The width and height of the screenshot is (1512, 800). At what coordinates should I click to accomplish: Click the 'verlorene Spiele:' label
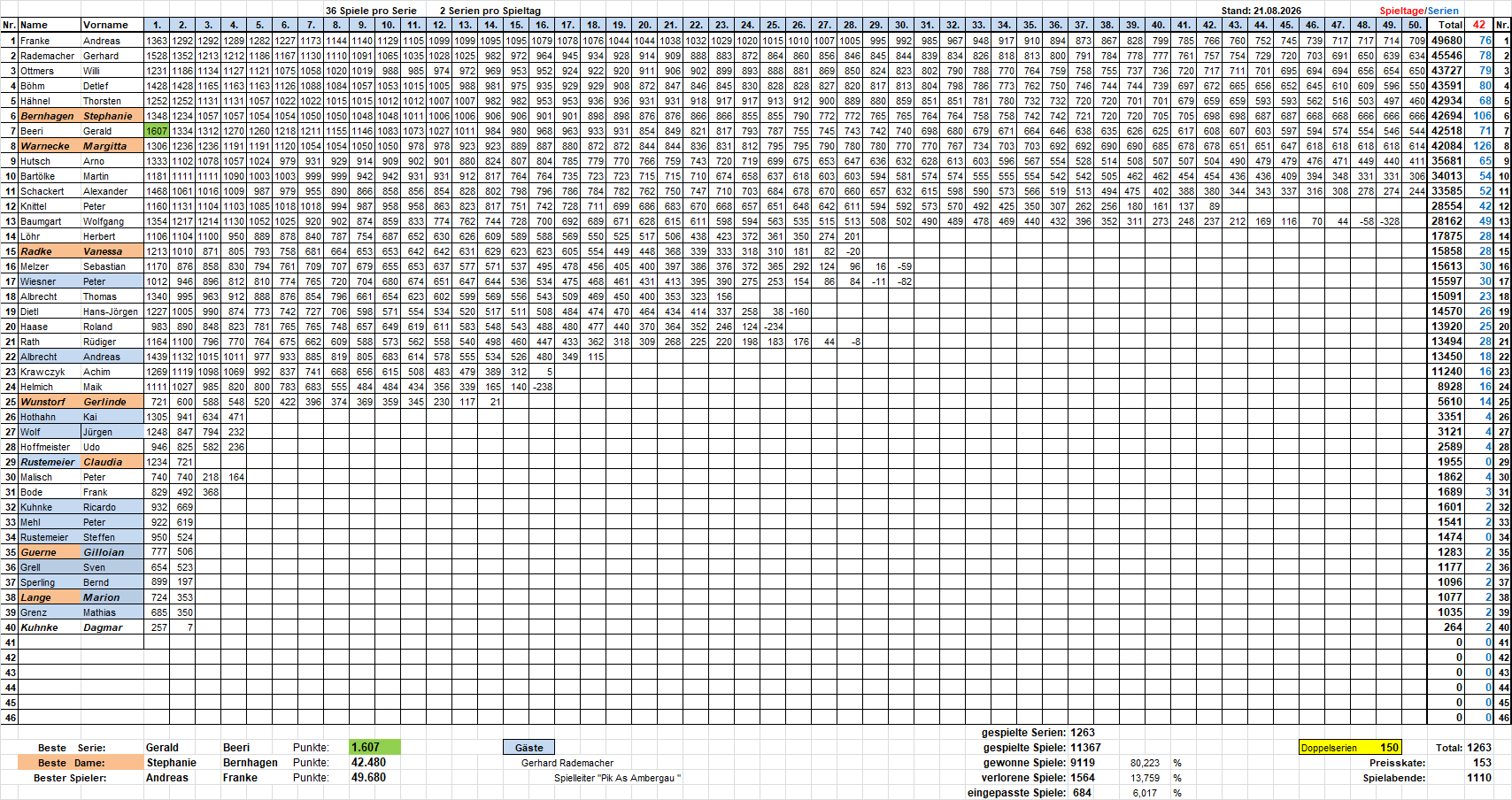tap(1023, 778)
